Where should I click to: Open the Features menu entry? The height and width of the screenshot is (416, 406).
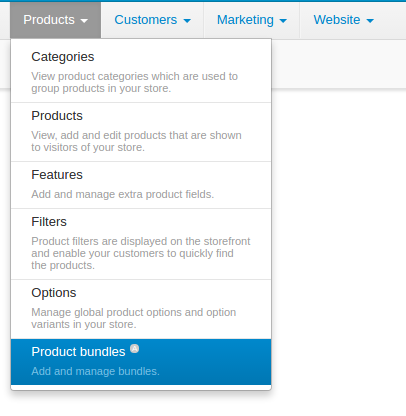[x=141, y=185]
